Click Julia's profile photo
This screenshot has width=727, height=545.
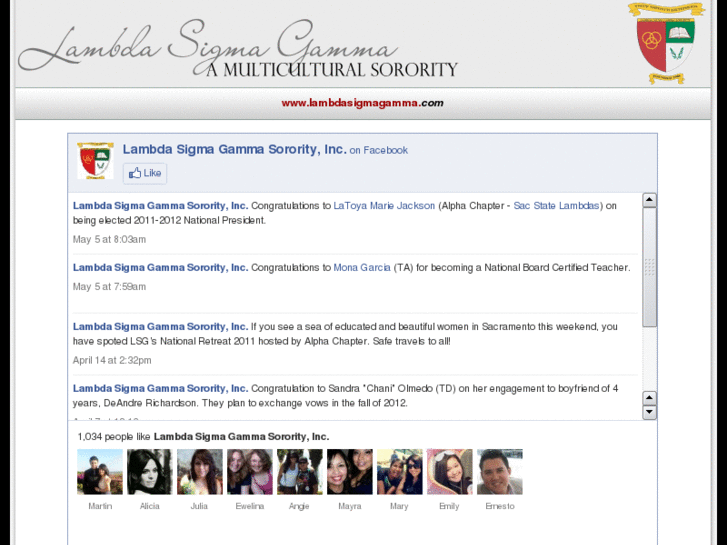[x=200, y=472]
